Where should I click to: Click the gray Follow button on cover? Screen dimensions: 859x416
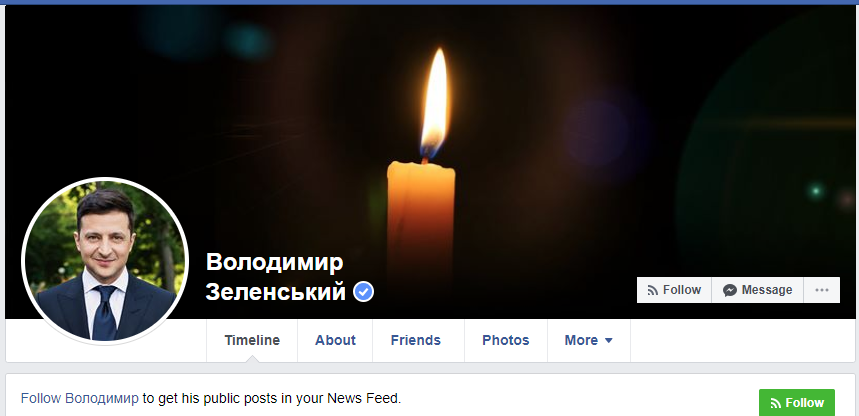point(674,290)
